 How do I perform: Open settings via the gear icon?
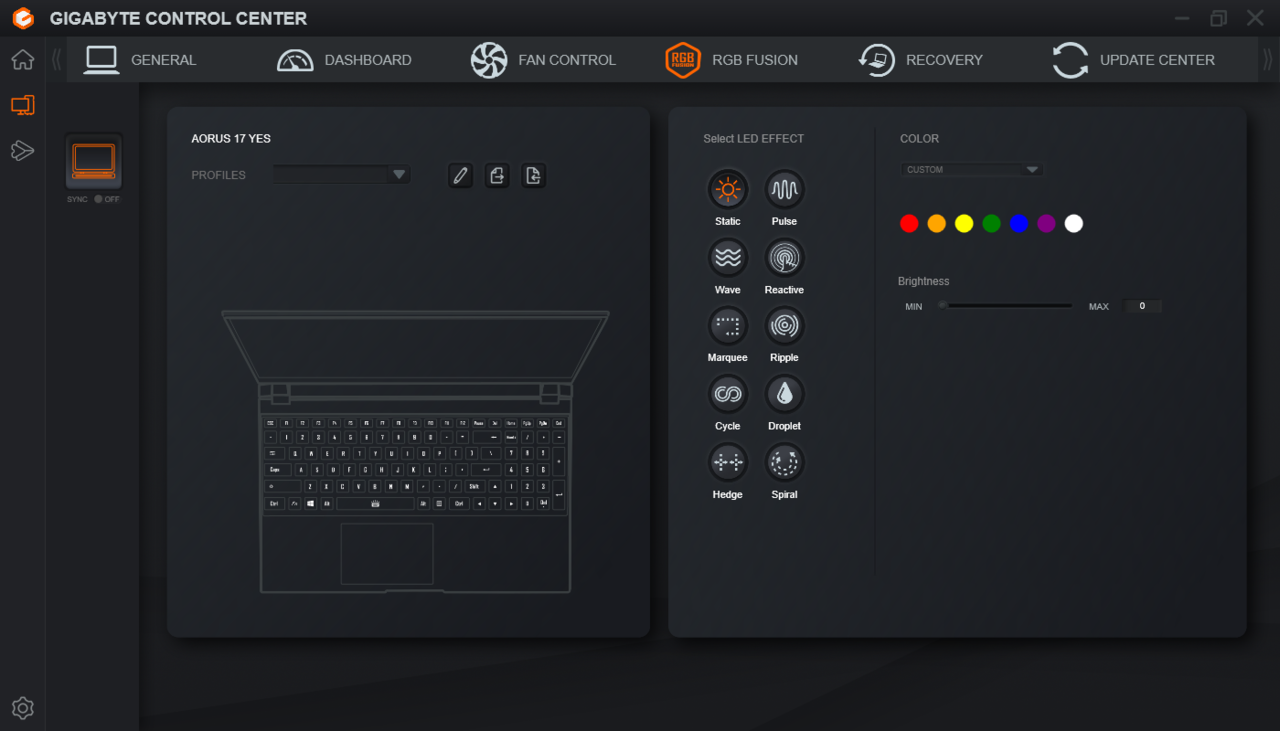(22, 708)
